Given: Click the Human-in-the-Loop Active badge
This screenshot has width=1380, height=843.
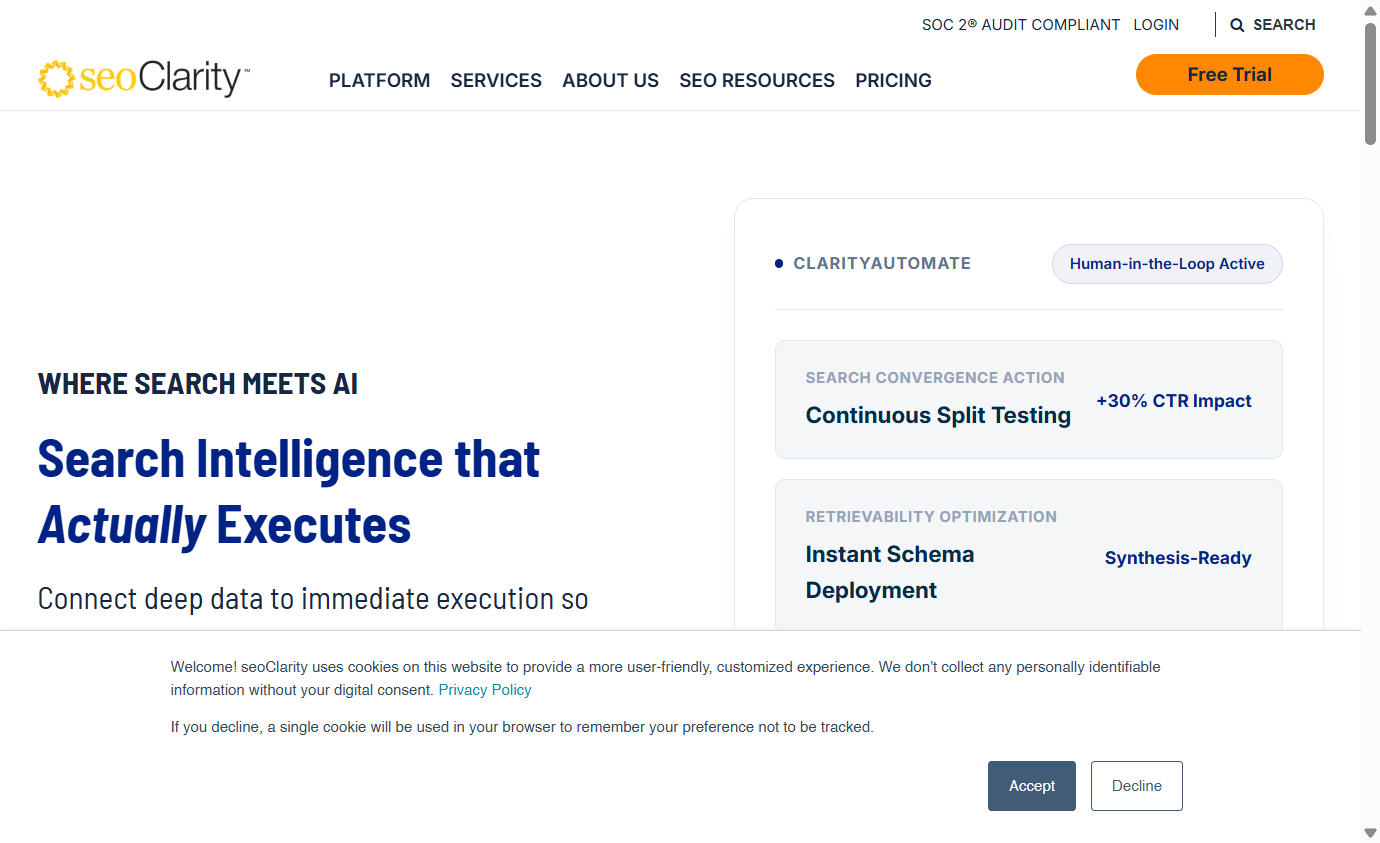Looking at the screenshot, I should [1167, 264].
